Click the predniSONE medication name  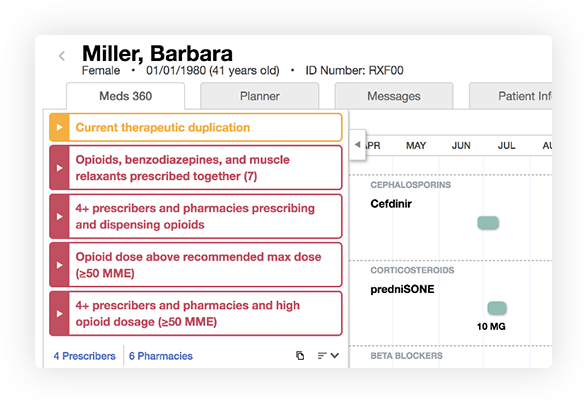tap(402, 289)
